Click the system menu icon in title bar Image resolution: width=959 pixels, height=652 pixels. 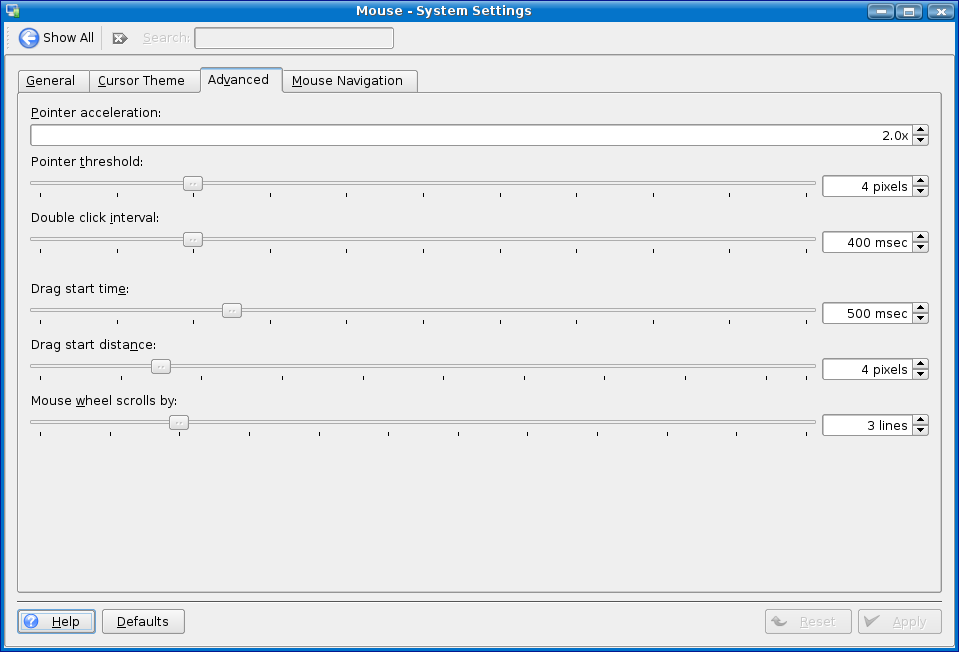[13, 11]
